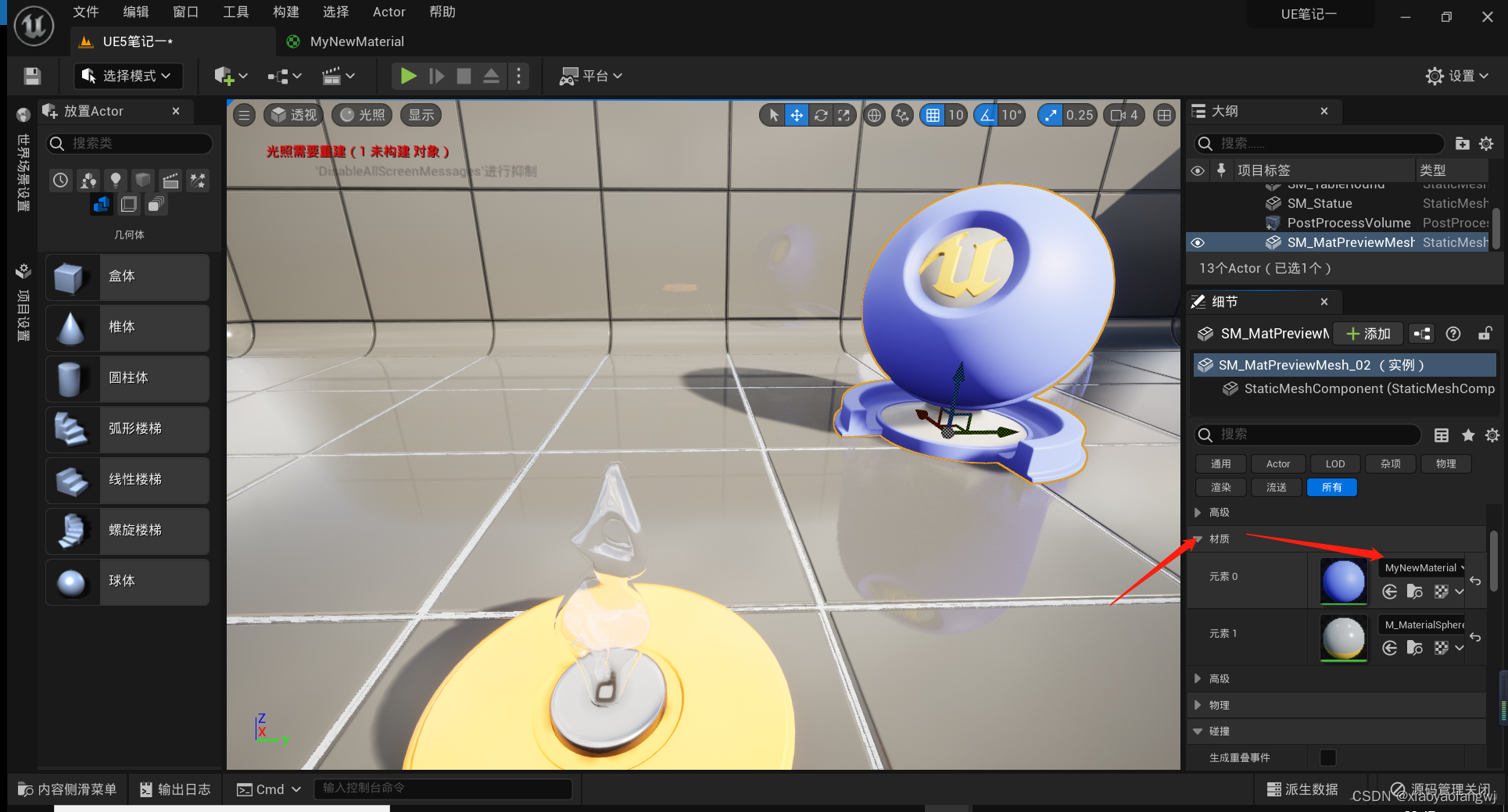Toggle visibility eye of SM_MatPreviewMesh row
This screenshot has width=1508, height=812.
point(1197,243)
